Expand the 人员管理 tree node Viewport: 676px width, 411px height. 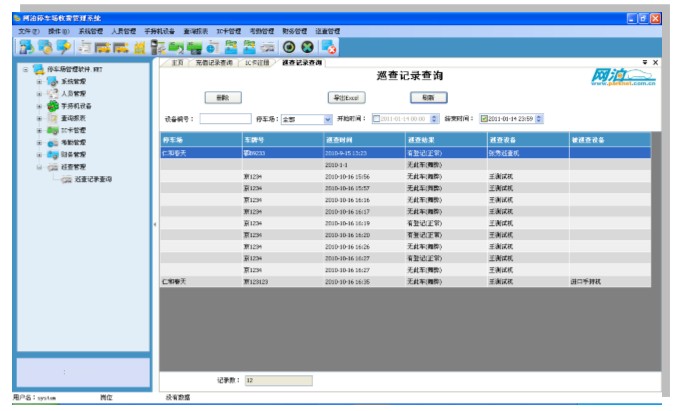pos(39,94)
